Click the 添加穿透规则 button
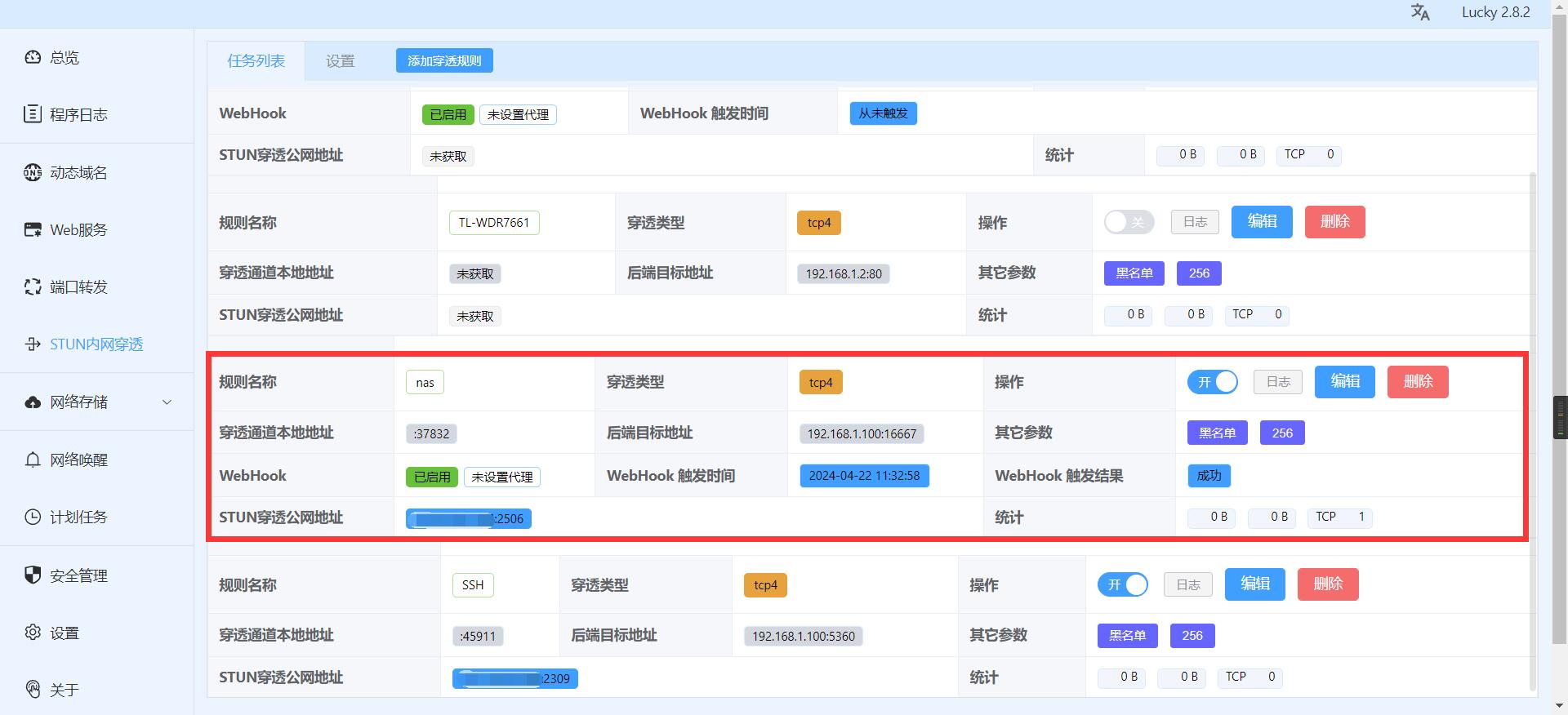The width and height of the screenshot is (1568, 715). pyautogui.click(x=444, y=60)
